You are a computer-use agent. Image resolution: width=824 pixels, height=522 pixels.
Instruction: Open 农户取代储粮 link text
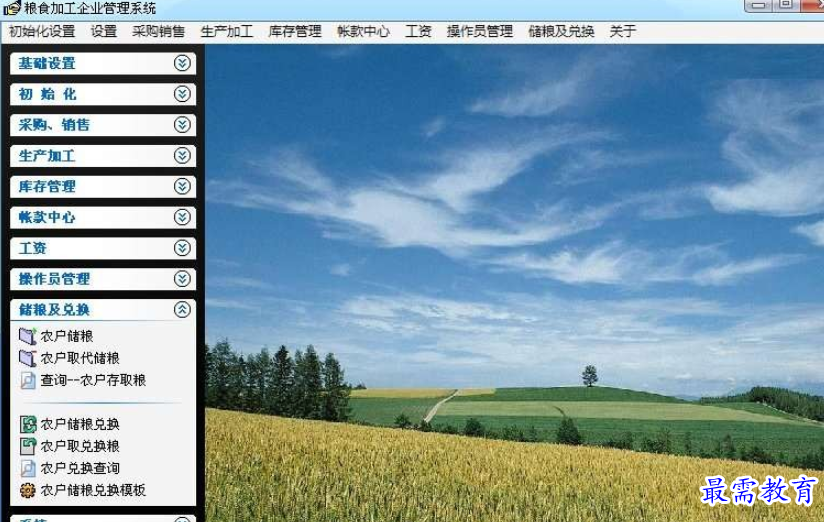[x=80, y=358]
